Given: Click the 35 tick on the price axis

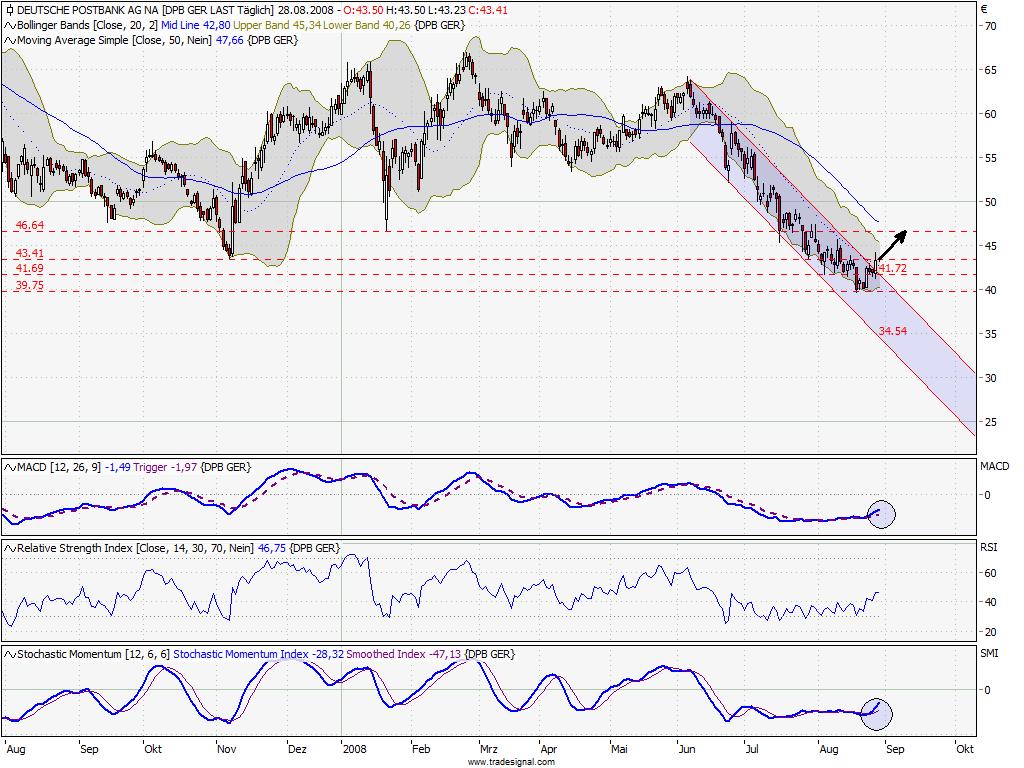Looking at the screenshot, I should (991, 334).
